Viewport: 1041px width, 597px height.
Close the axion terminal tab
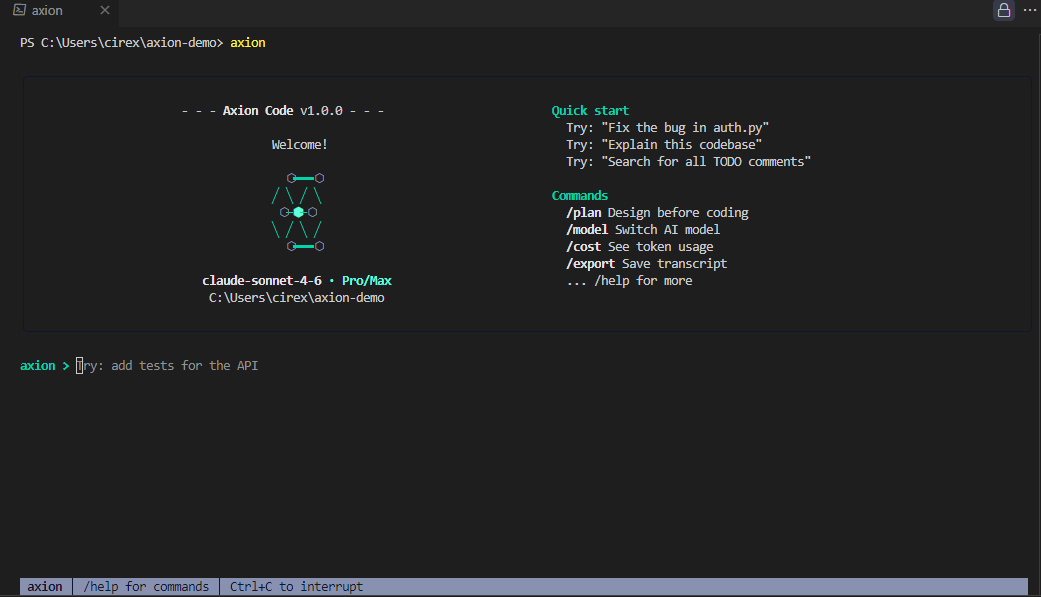click(x=105, y=10)
